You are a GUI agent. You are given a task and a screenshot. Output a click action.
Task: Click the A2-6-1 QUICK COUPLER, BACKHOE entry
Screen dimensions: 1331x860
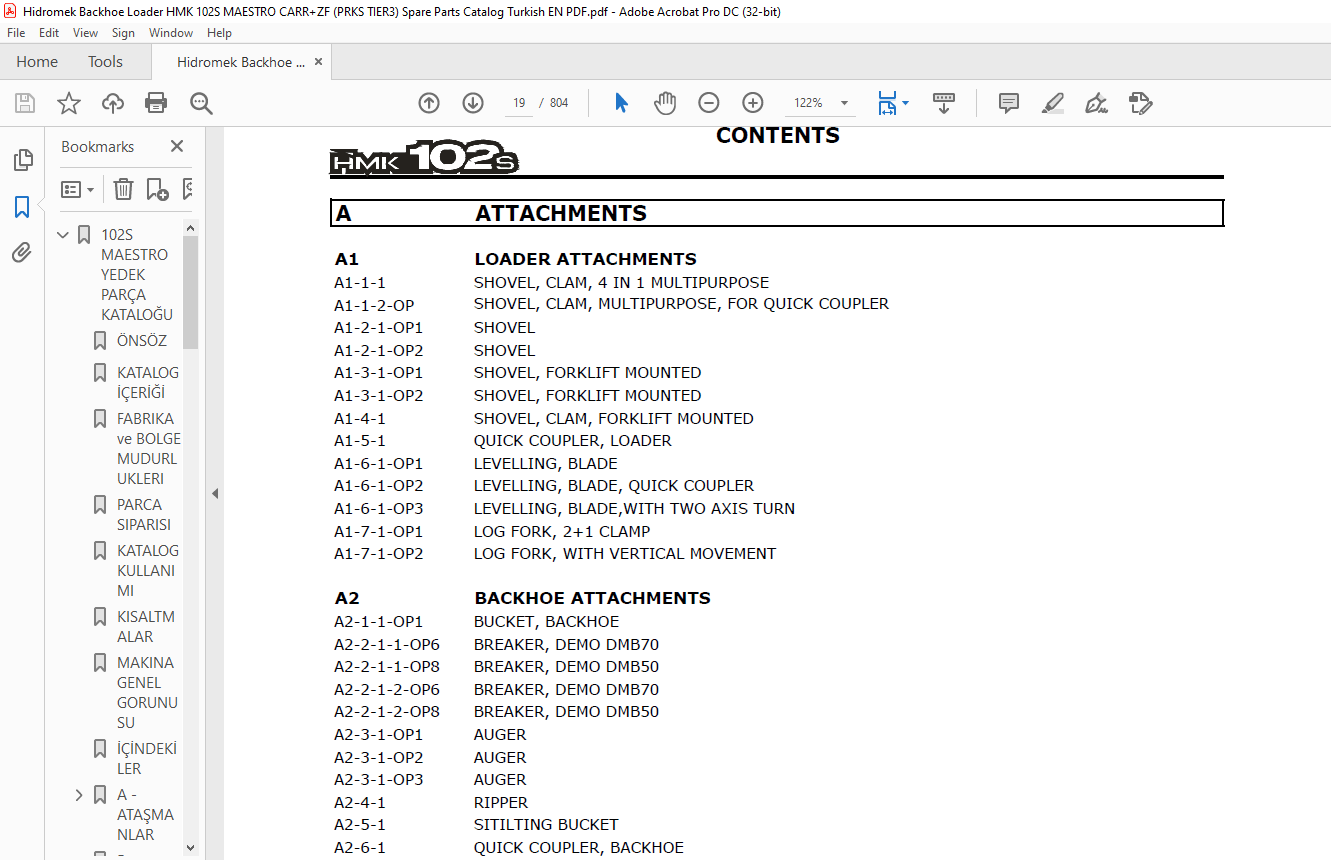(x=509, y=848)
